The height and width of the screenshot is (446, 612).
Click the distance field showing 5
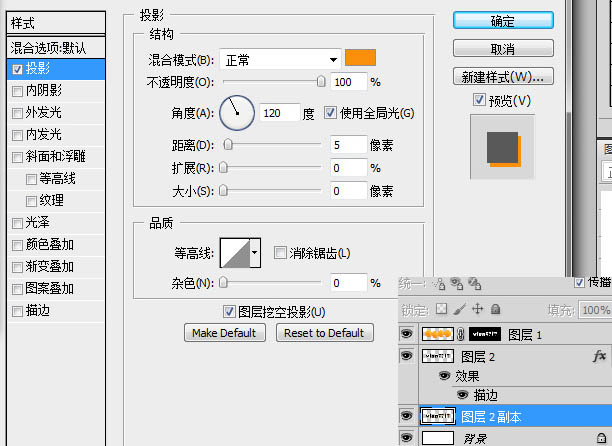348,145
